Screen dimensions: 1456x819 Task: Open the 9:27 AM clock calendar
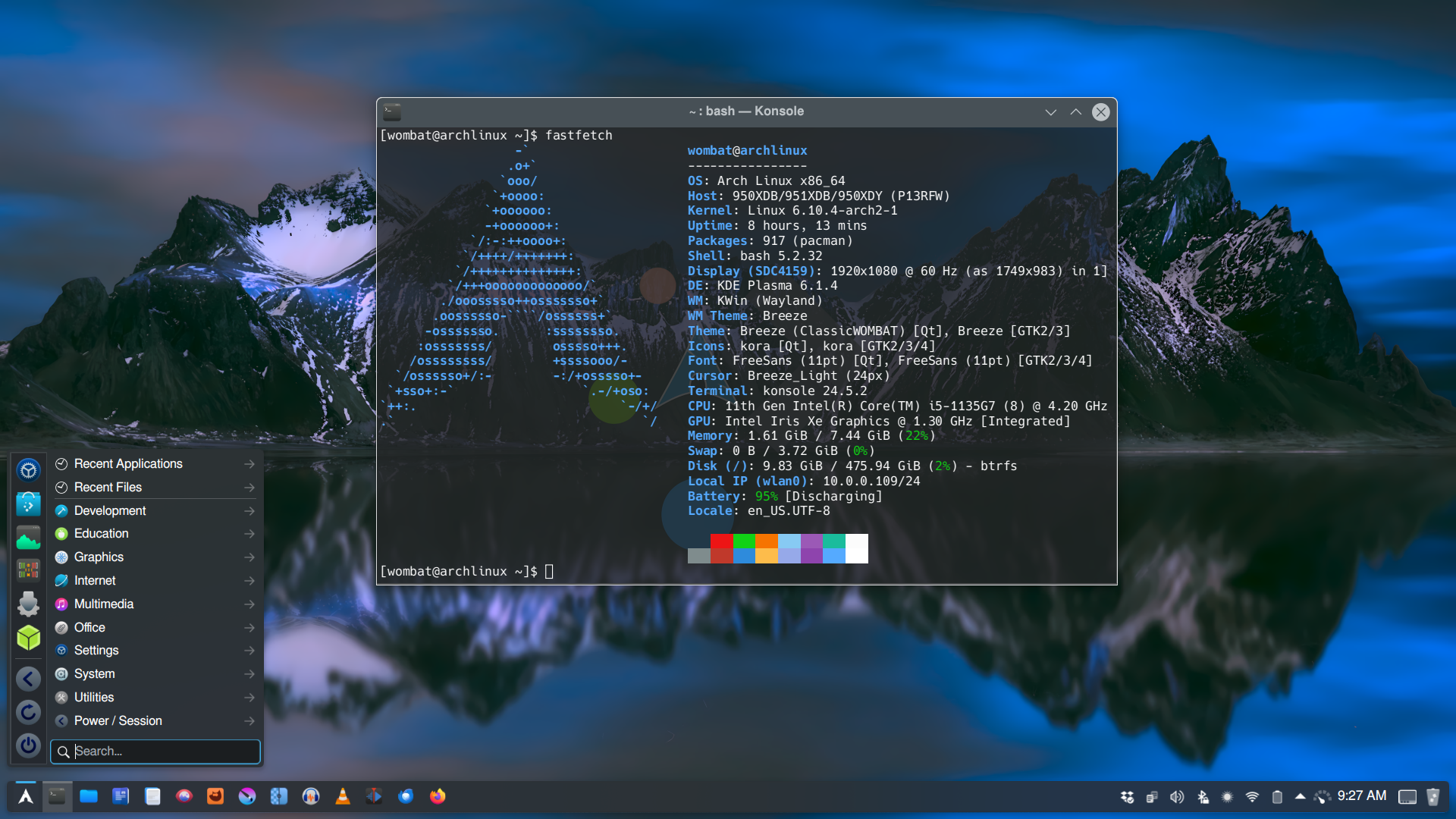coord(1362,796)
